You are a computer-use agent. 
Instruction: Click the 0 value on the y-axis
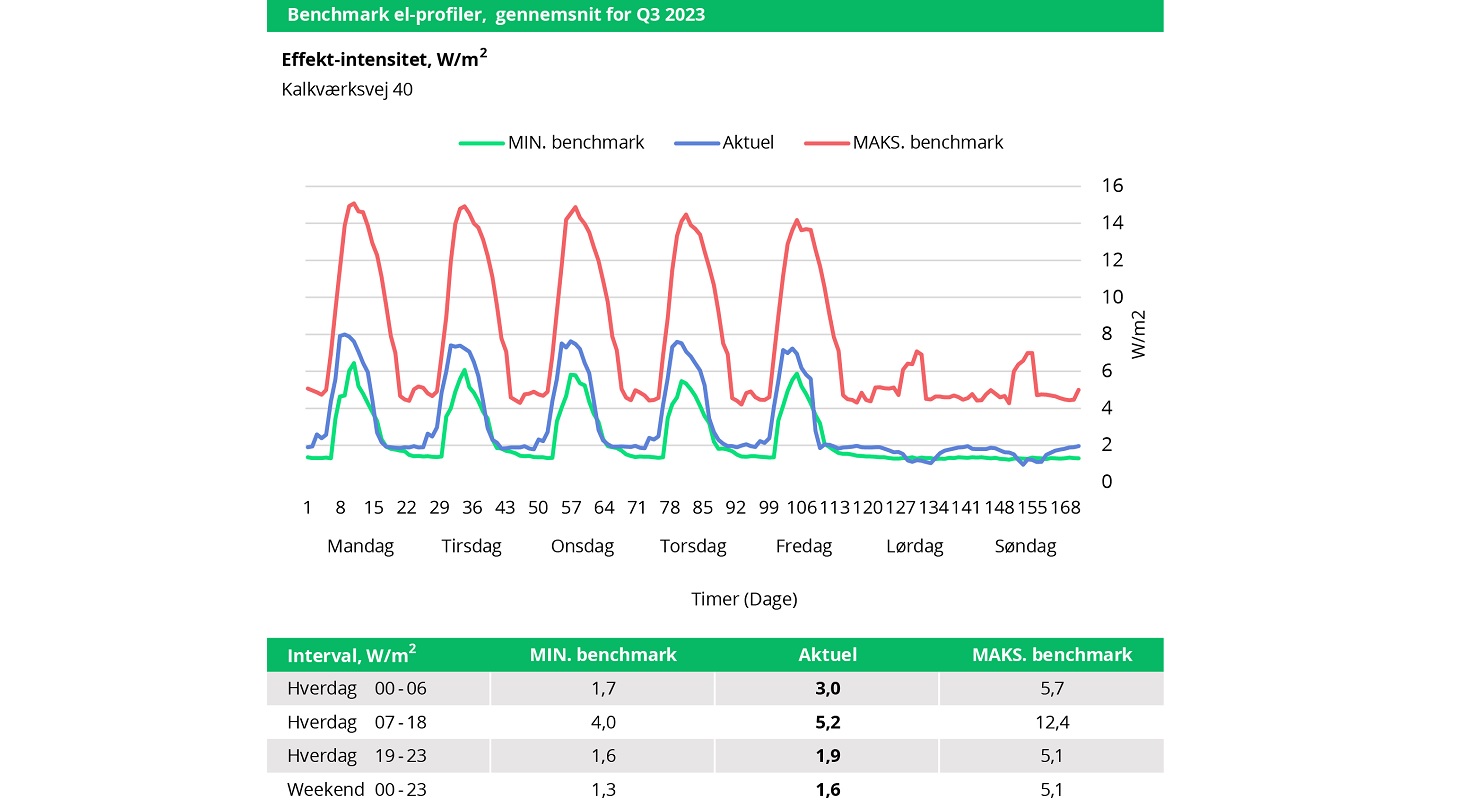tap(1109, 482)
